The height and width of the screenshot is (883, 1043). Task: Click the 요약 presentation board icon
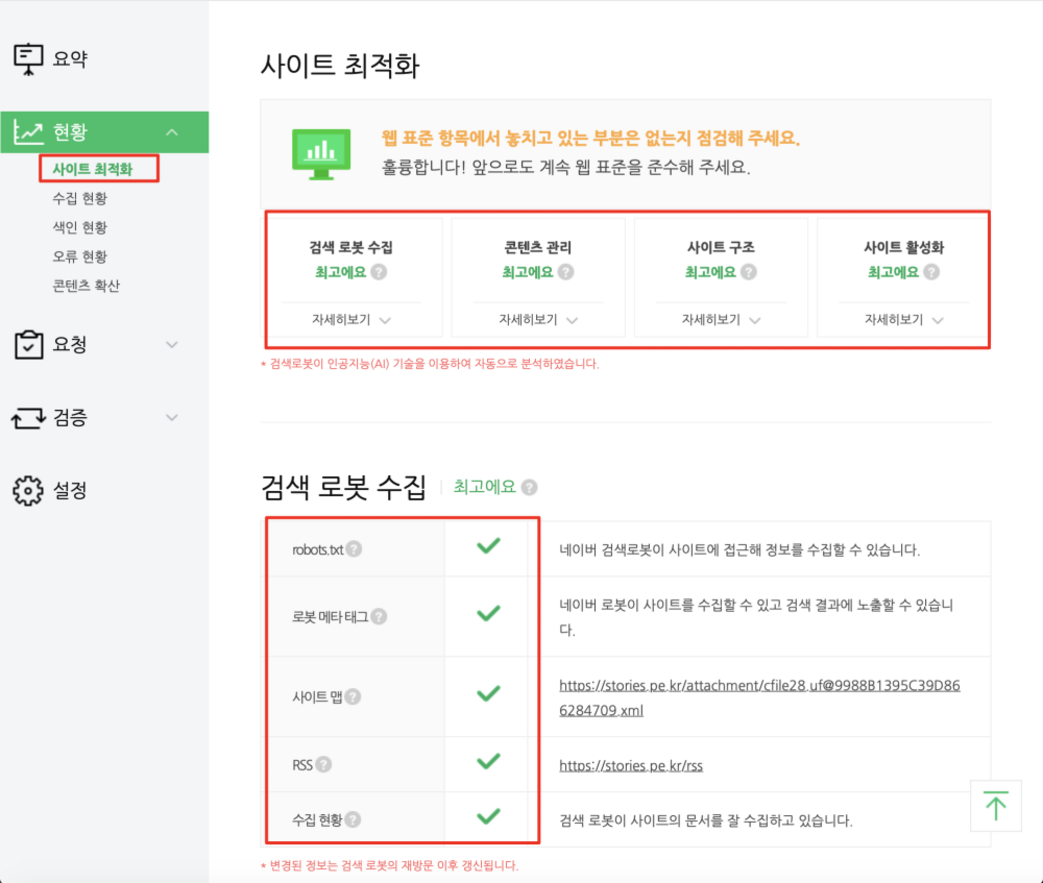pyautogui.click(x=29, y=59)
